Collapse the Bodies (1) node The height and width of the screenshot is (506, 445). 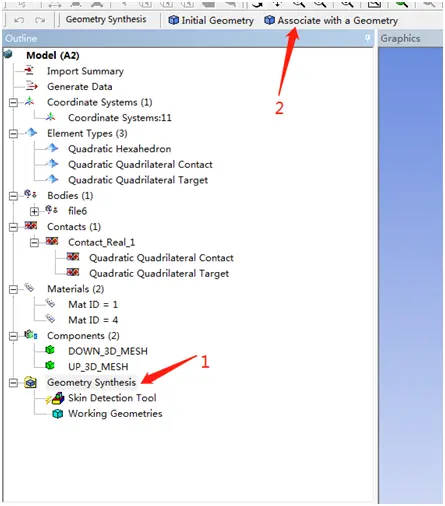pos(13,196)
